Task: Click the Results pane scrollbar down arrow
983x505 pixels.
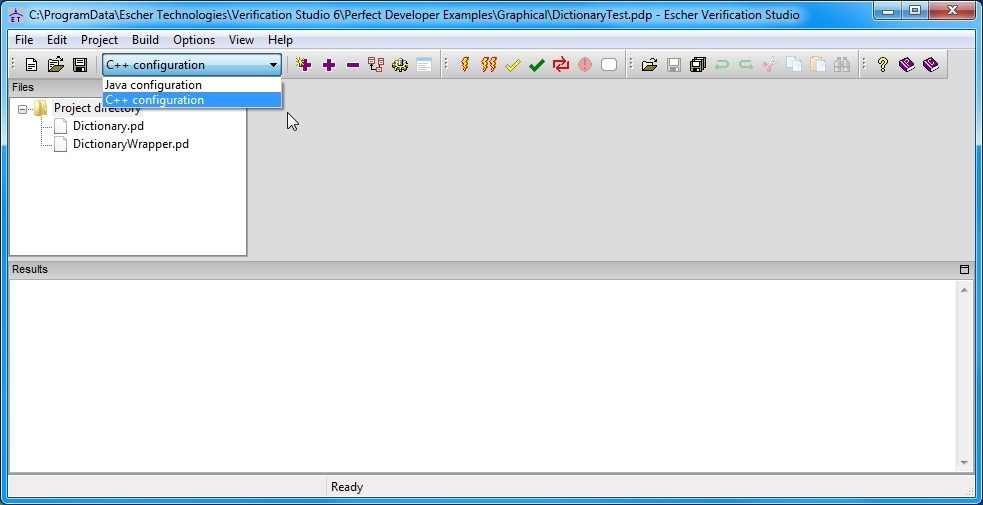Action: [x=964, y=463]
